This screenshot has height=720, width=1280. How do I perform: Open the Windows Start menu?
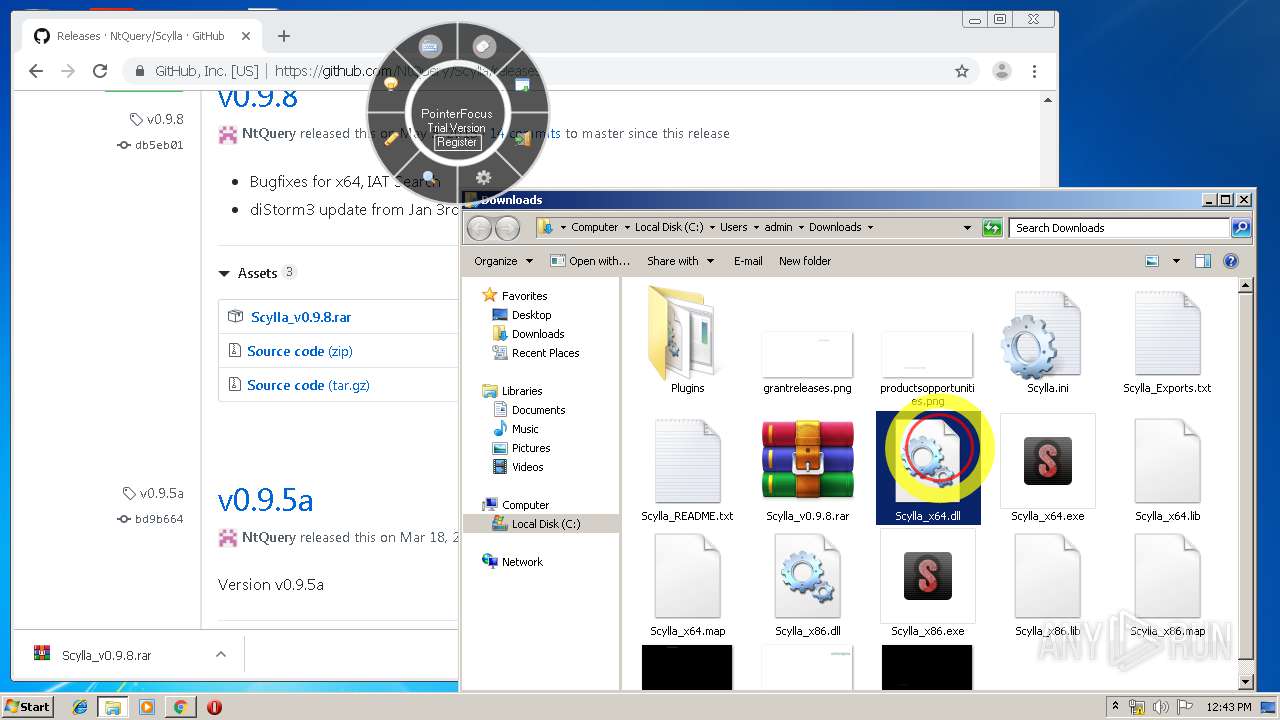(28, 706)
